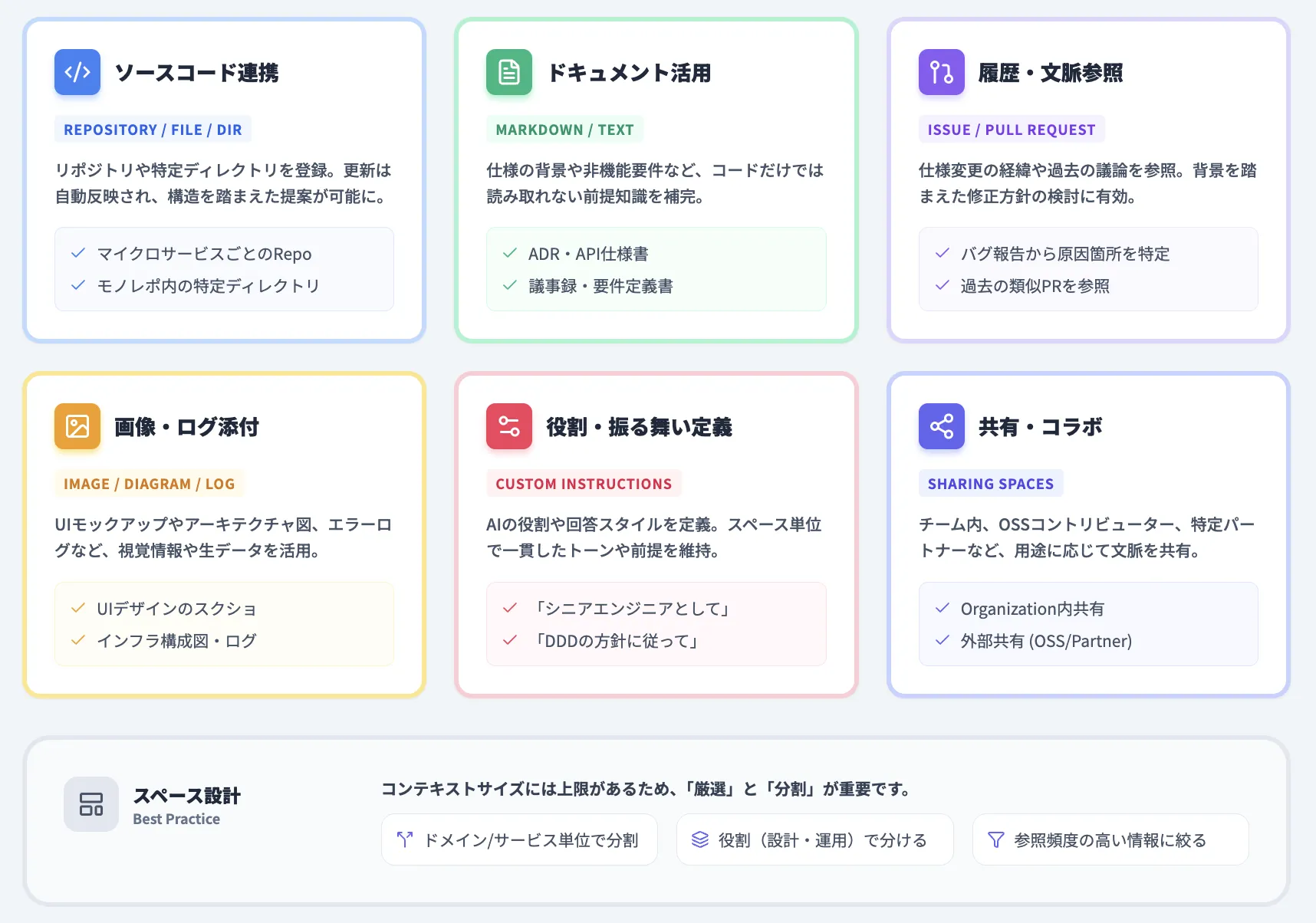Click the share icon on 共有・コラボ card

pos(941,426)
